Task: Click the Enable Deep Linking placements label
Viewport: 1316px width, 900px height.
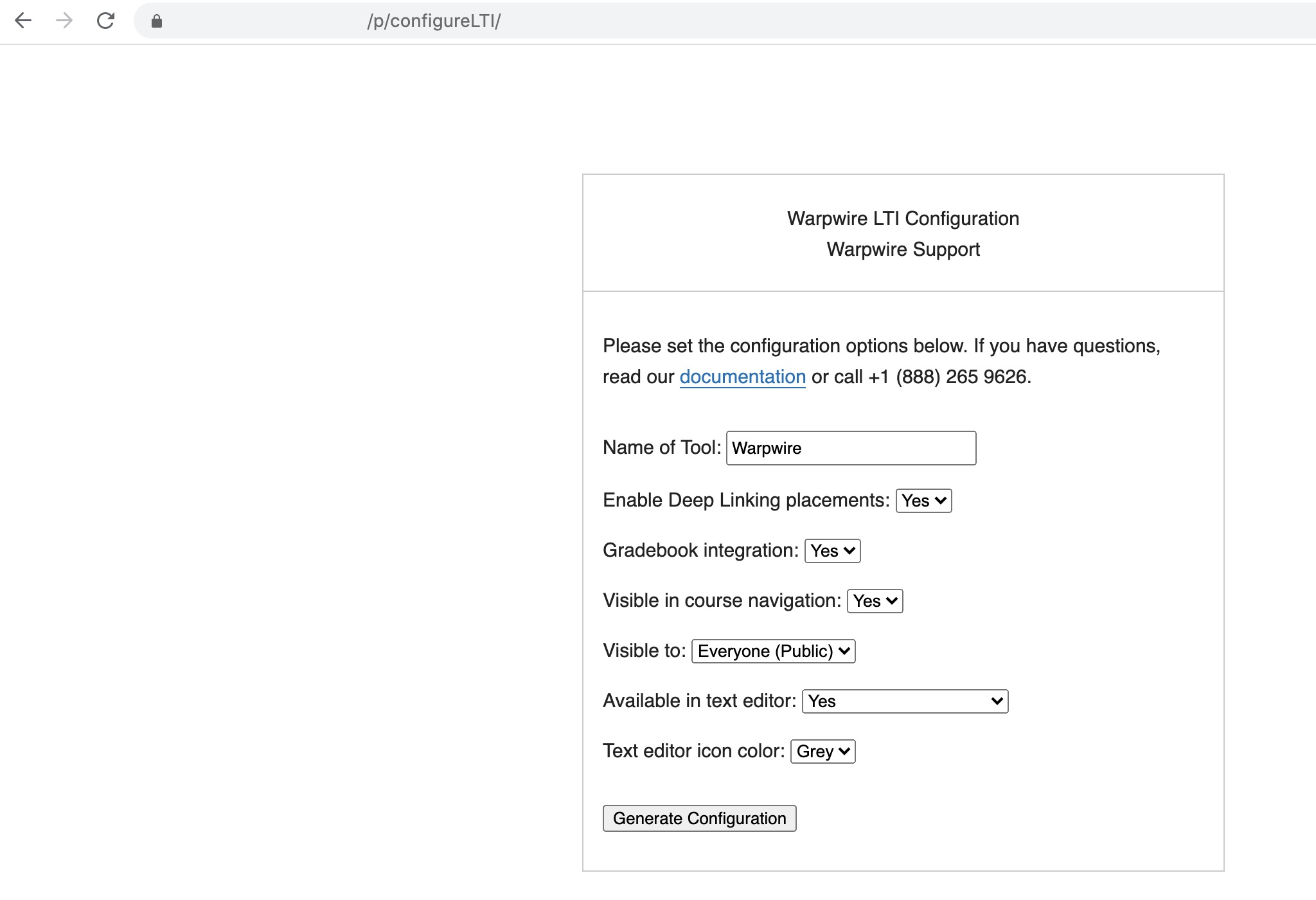Action: (x=746, y=500)
